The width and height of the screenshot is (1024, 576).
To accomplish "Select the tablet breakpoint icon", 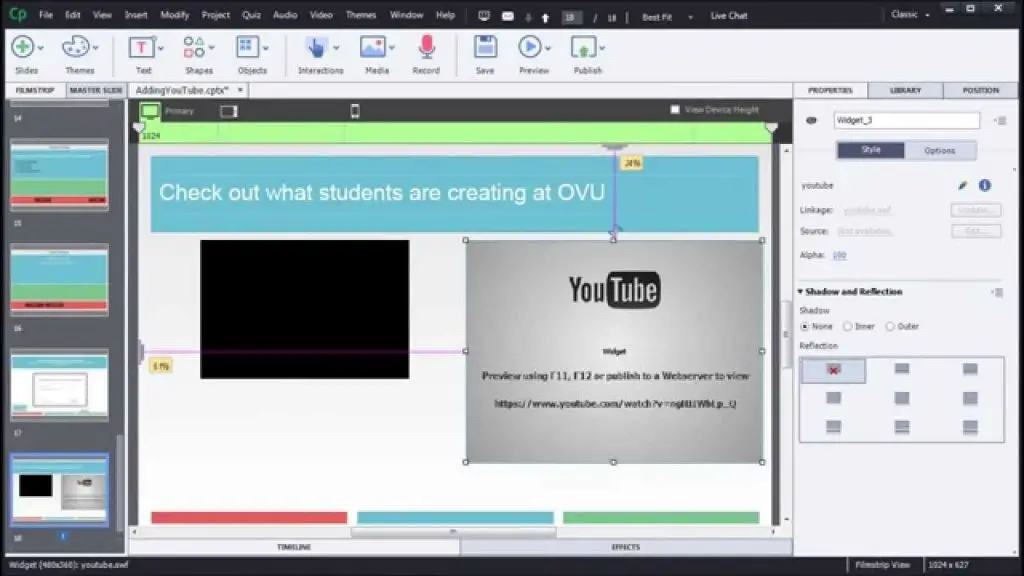I will pyautogui.click(x=229, y=111).
